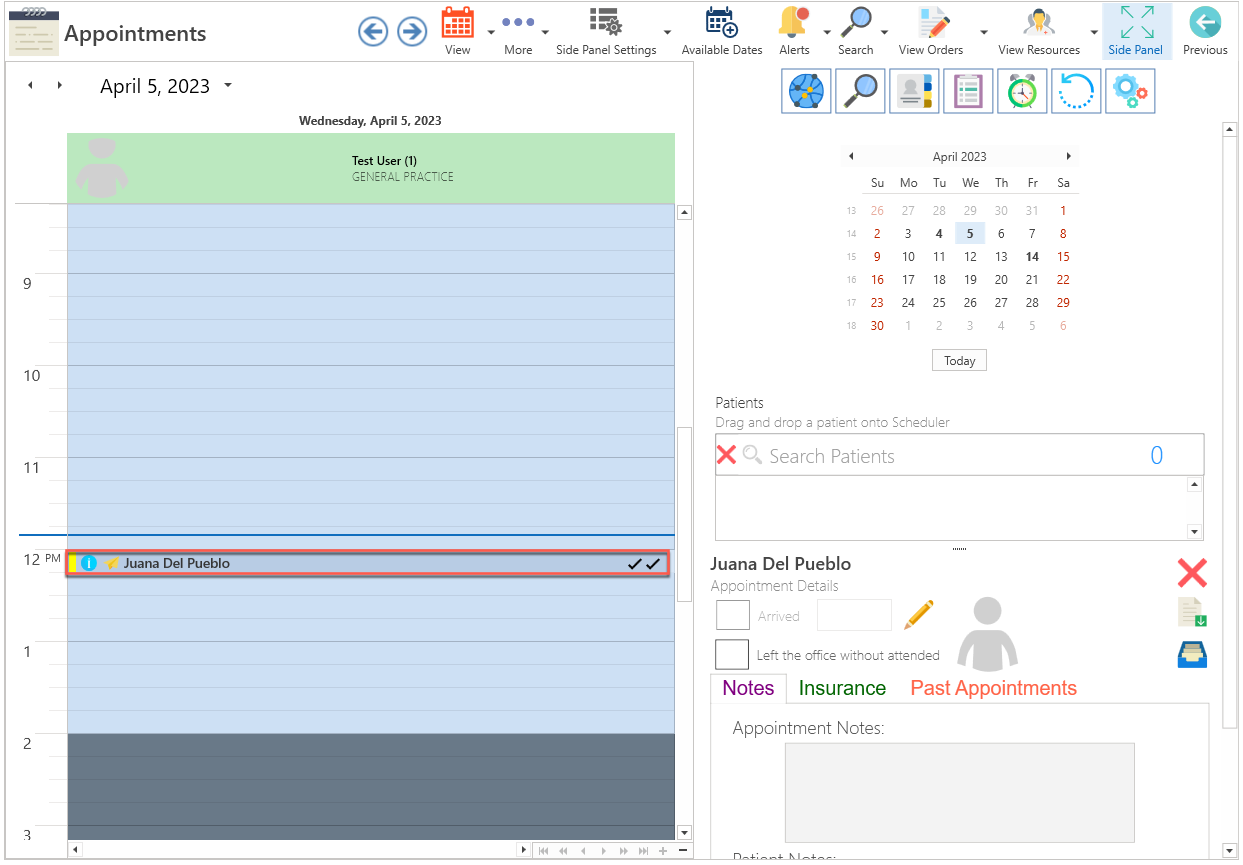Check Left the office without attended

(x=732, y=654)
